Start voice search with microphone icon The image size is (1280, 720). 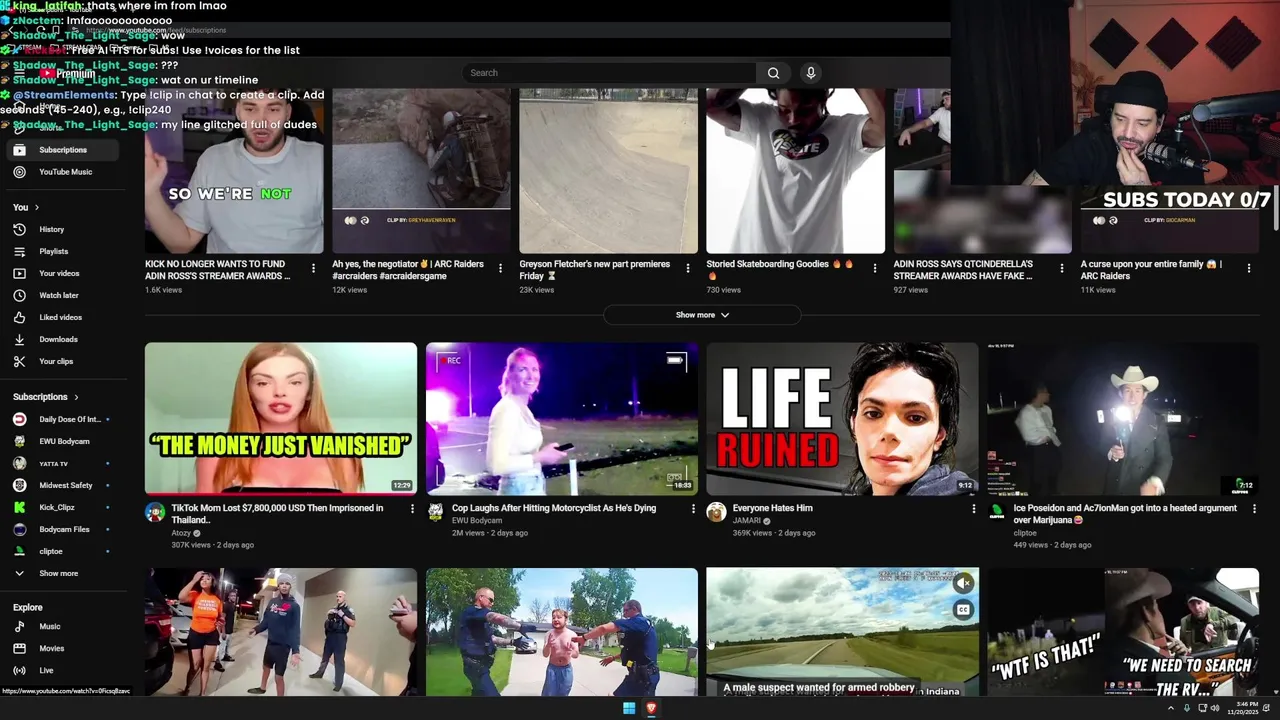pos(811,73)
